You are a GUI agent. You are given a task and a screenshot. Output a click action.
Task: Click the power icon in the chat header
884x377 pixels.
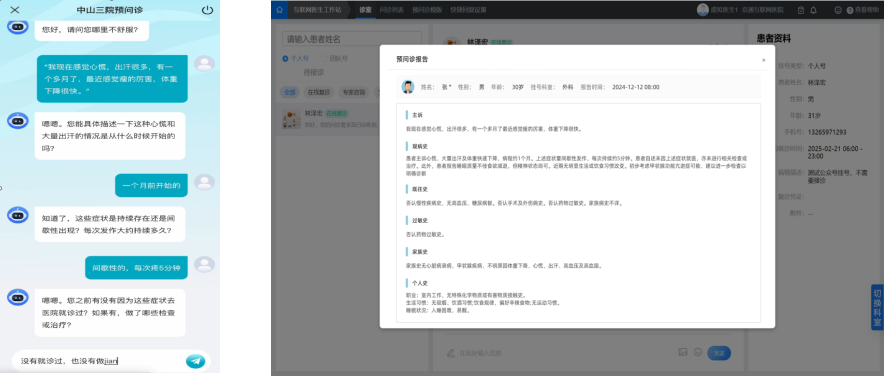(207, 10)
